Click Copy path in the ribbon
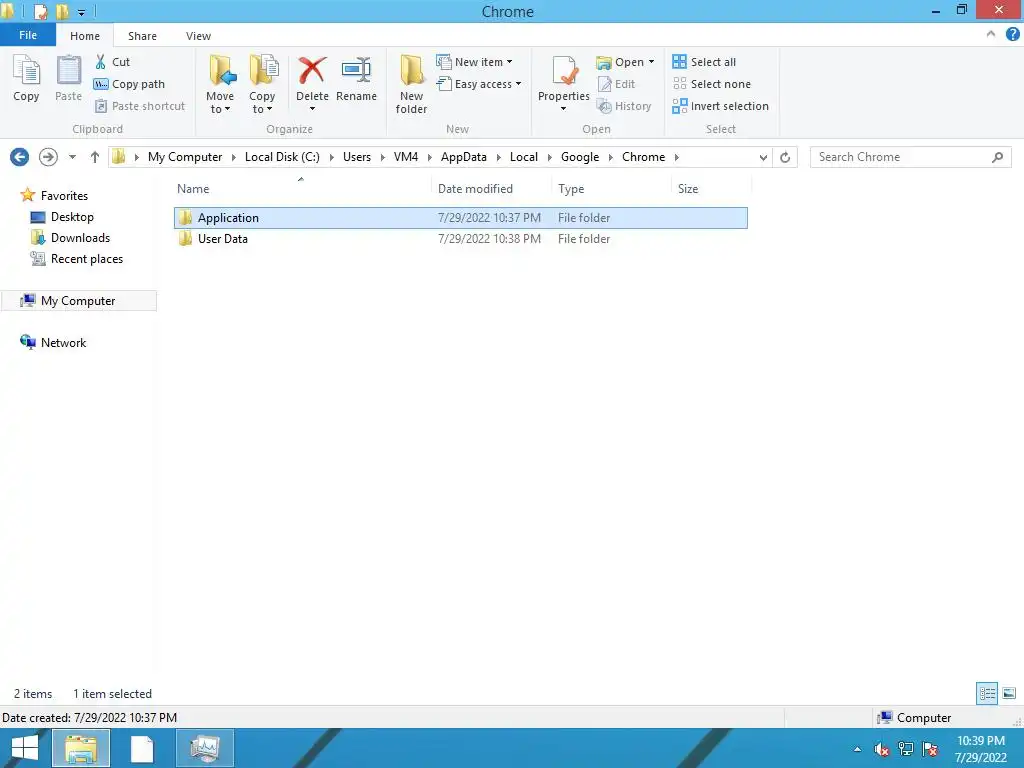Screen dimensions: 1024x768 click(x=129, y=84)
